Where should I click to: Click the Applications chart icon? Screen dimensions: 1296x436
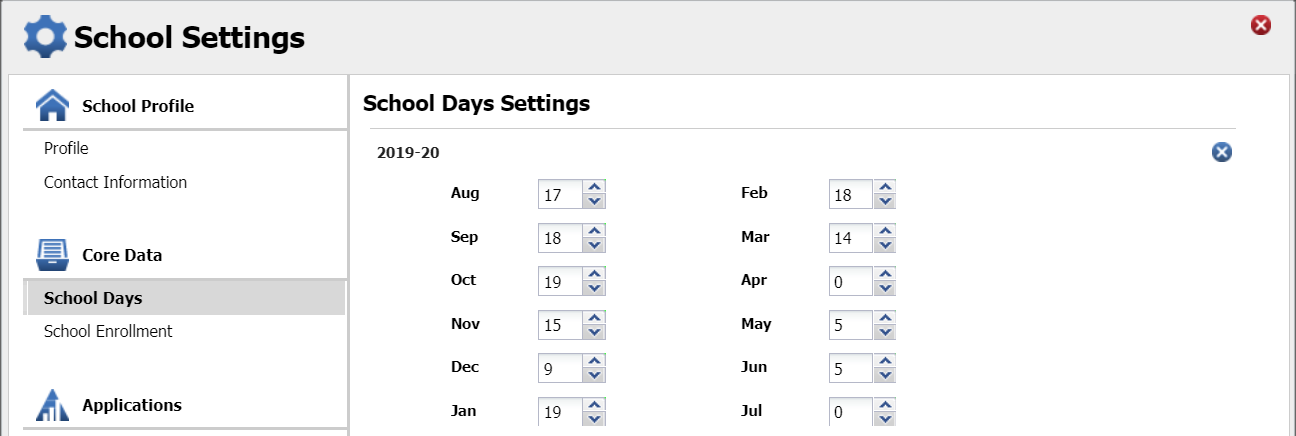point(52,405)
